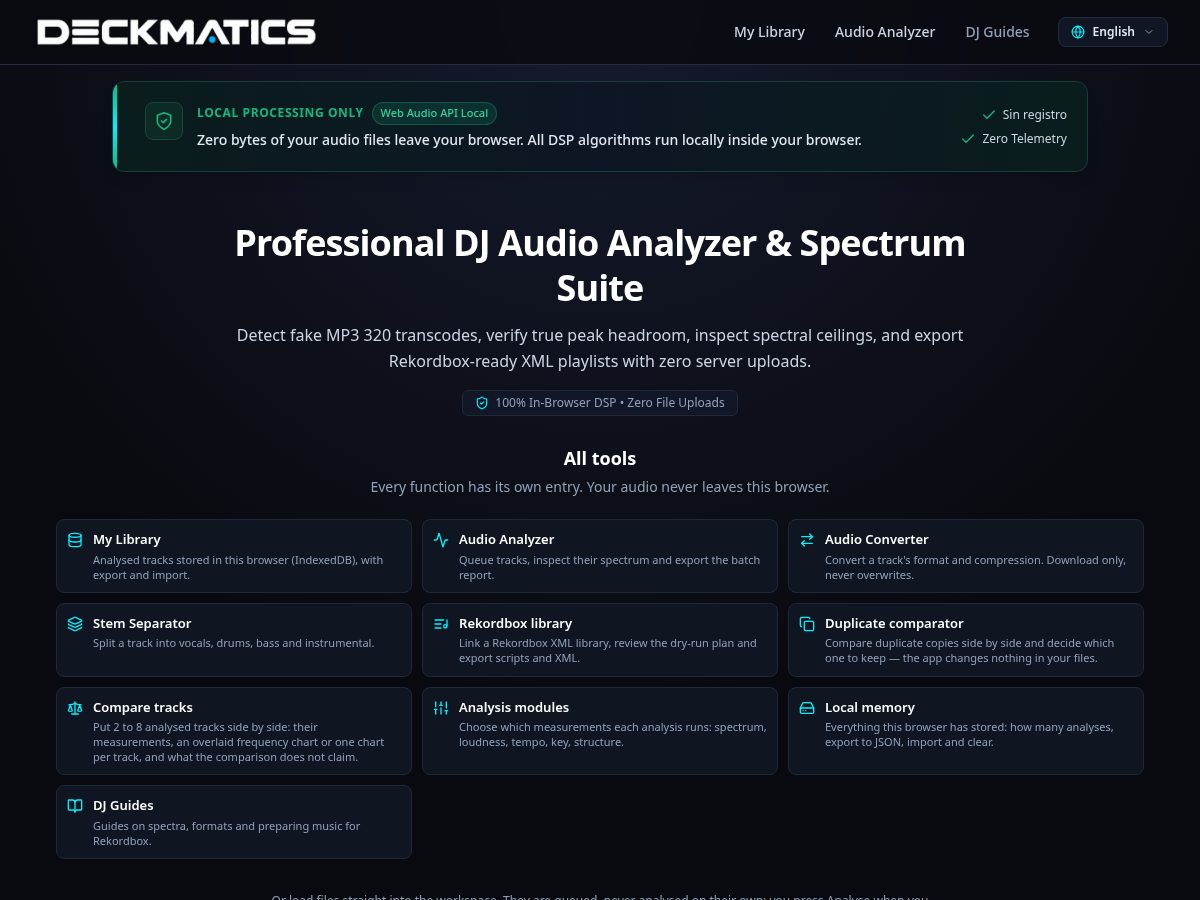The height and width of the screenshot is (900, 1200).
Task: Open the English language dropdown
Action: click(x=1112, y=32)
